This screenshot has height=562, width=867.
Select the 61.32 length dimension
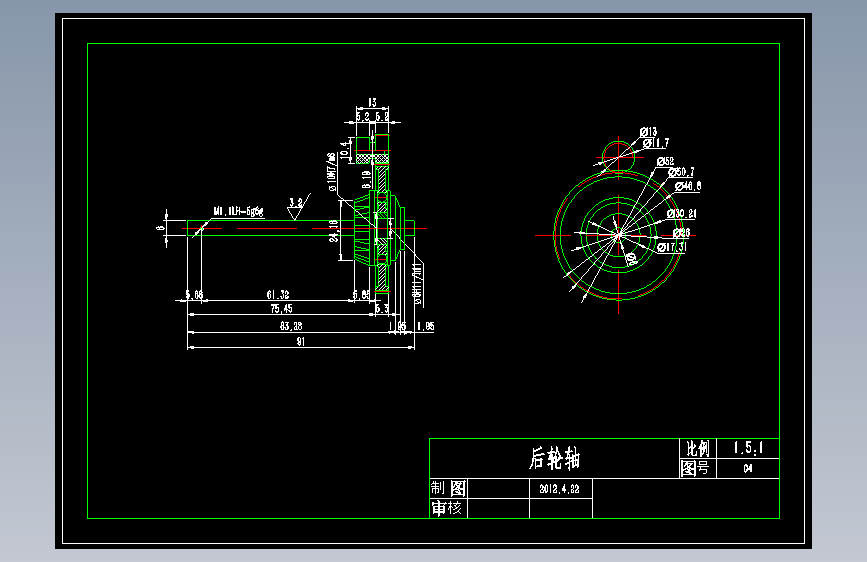[278, 294]
